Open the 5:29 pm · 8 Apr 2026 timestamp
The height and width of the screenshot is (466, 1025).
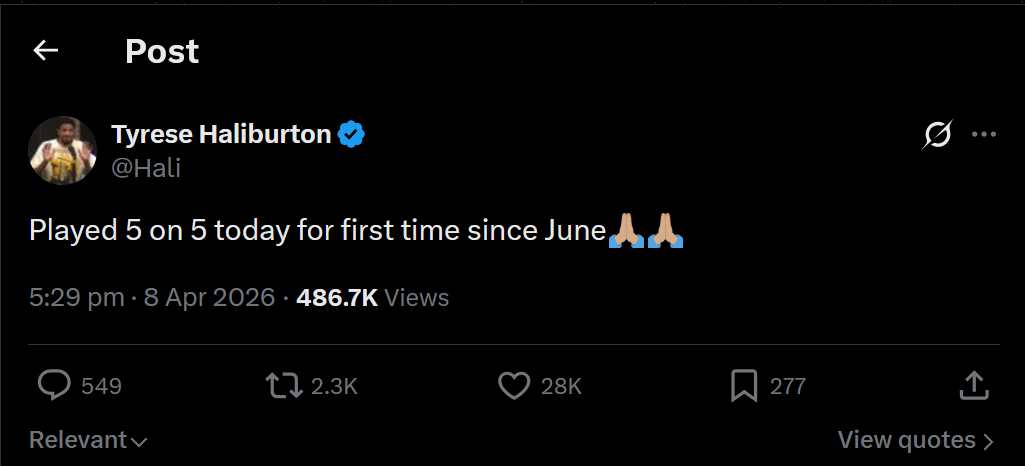point(152,298)
